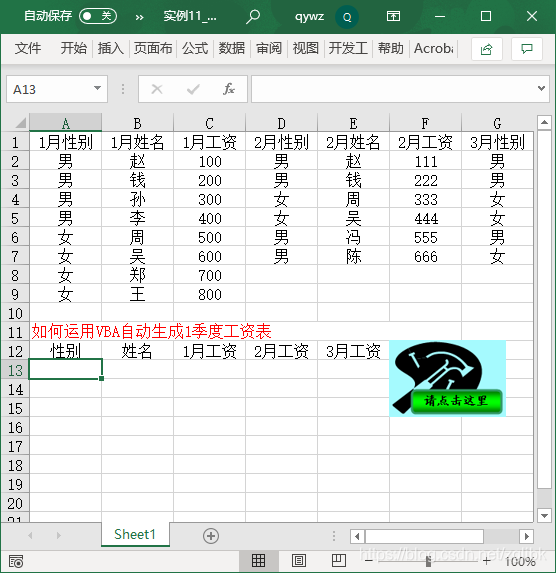This screenshot has width=556, height=573.
Task: Click vertical scrollbar up arrow
Action: (544, 122)
